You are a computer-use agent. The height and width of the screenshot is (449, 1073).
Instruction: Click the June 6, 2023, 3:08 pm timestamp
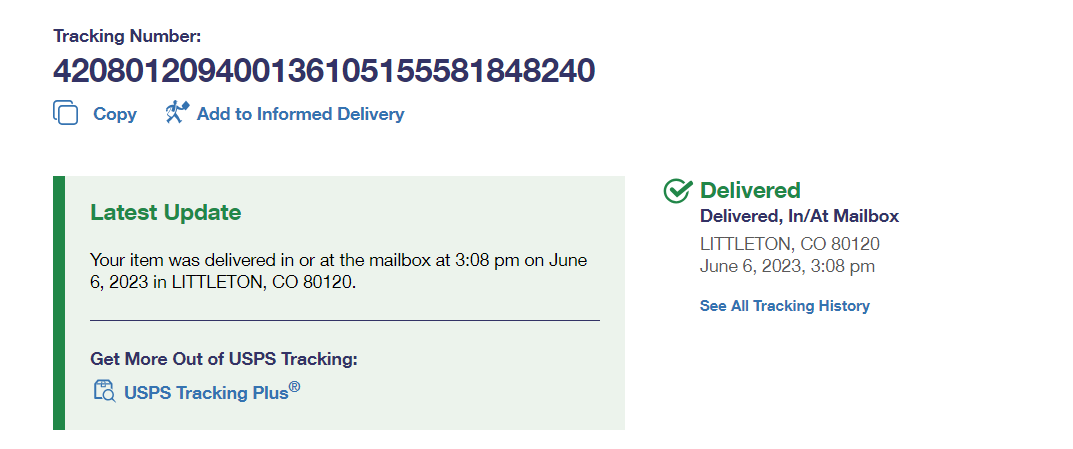787,266
